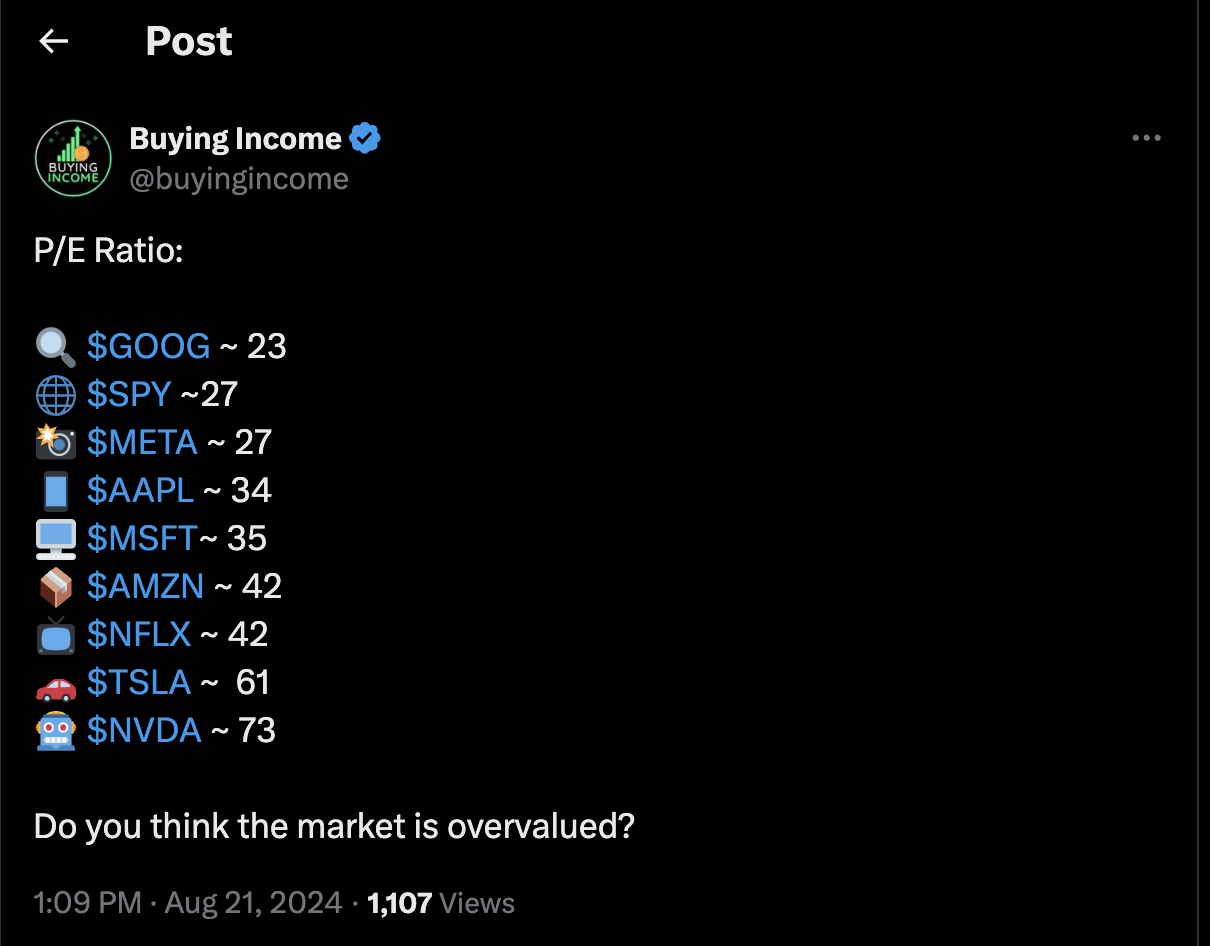Screen dimensions: 1210x946
Task: Click the magnifying glass emoji beside $GOOG
Action: 55,346
